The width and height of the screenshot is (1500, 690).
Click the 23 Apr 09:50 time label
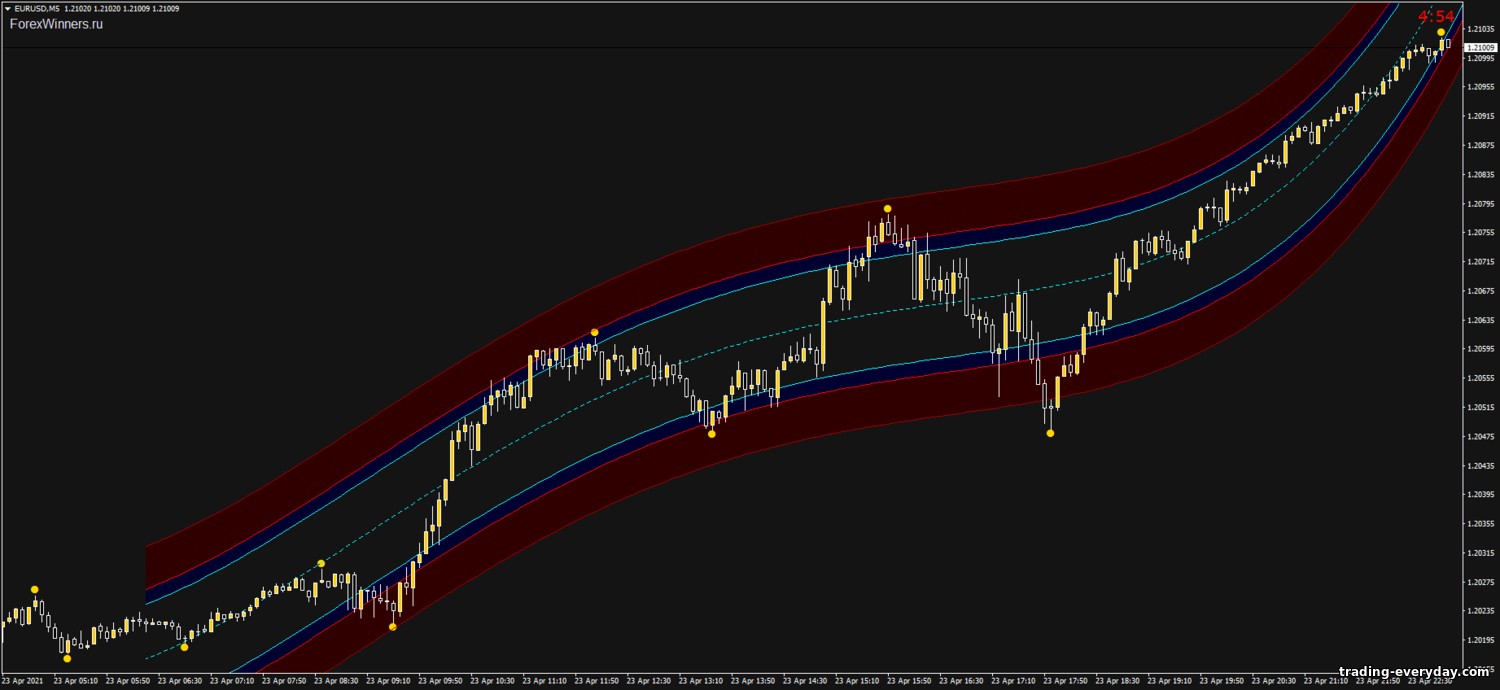[x=440, y=682]
